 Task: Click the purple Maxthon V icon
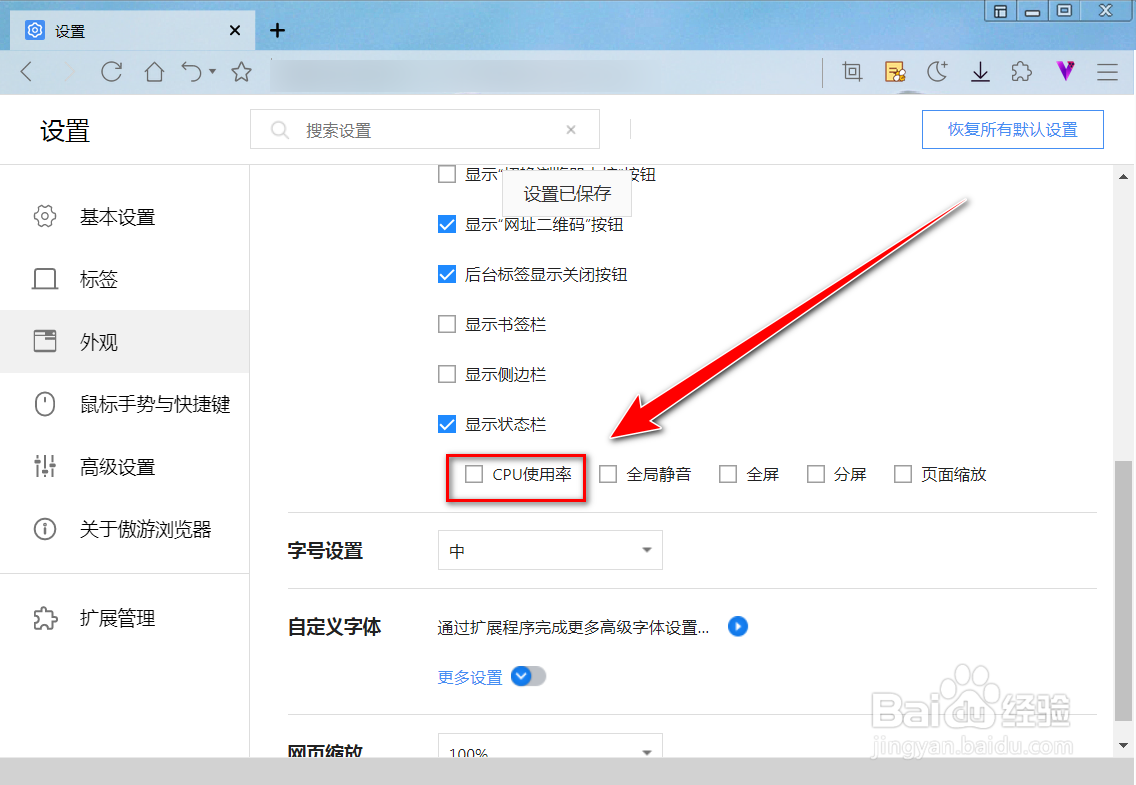[1065, 71]
